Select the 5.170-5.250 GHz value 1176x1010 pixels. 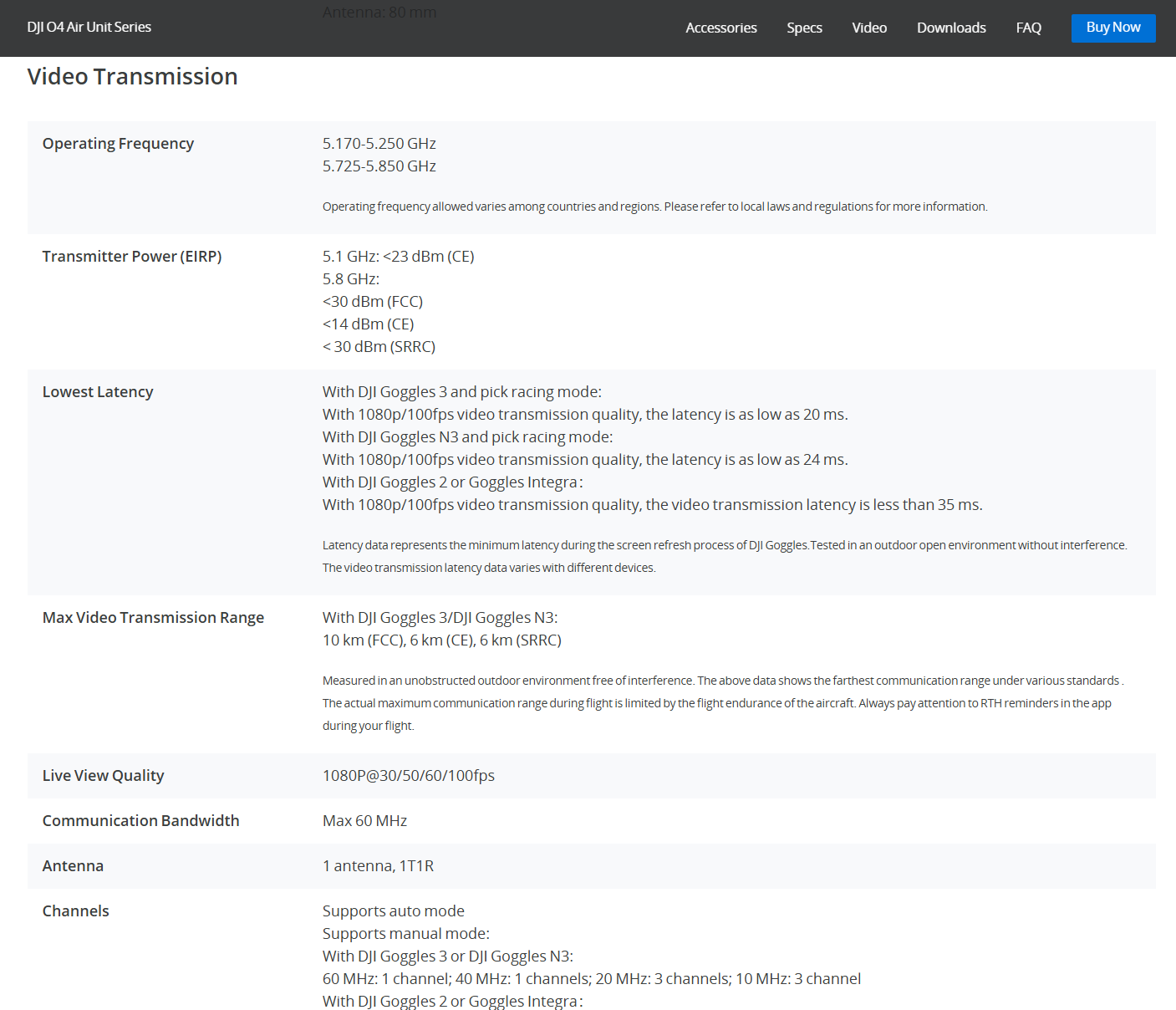click(x=379, y=144)
